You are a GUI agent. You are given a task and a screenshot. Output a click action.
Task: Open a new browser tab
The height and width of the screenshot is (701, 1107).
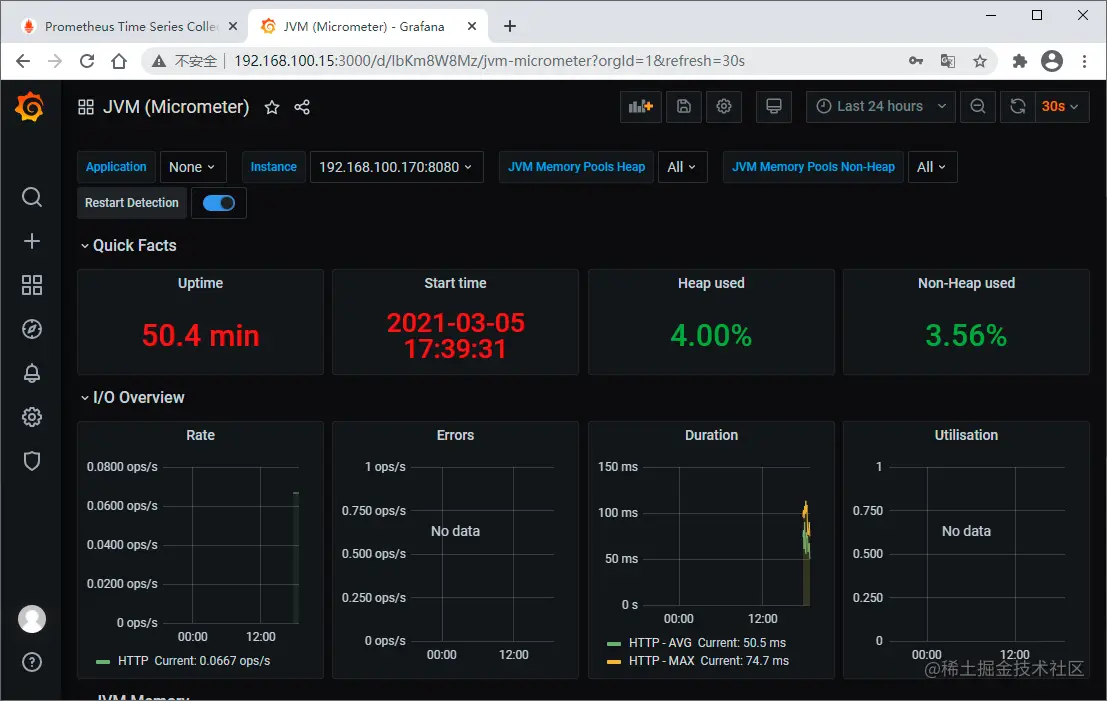510,26
